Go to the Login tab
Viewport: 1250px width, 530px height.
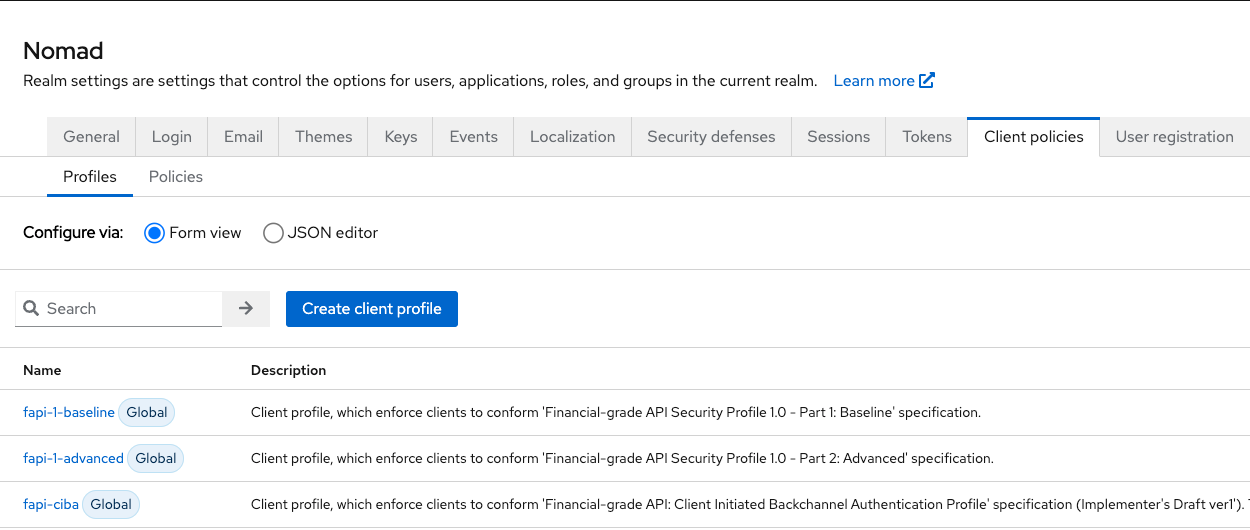(172, 137)
